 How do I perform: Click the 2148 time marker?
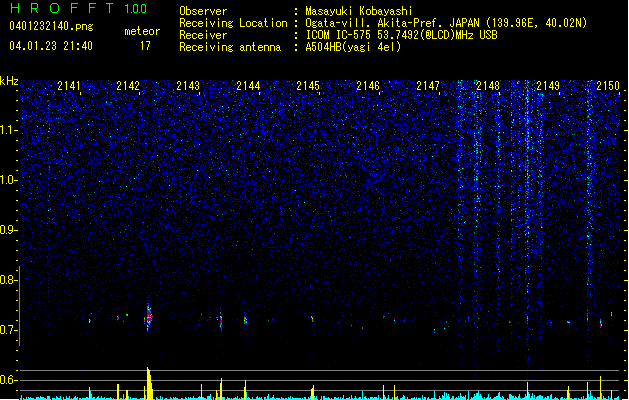pyautogui.click(x=488, y=86)
